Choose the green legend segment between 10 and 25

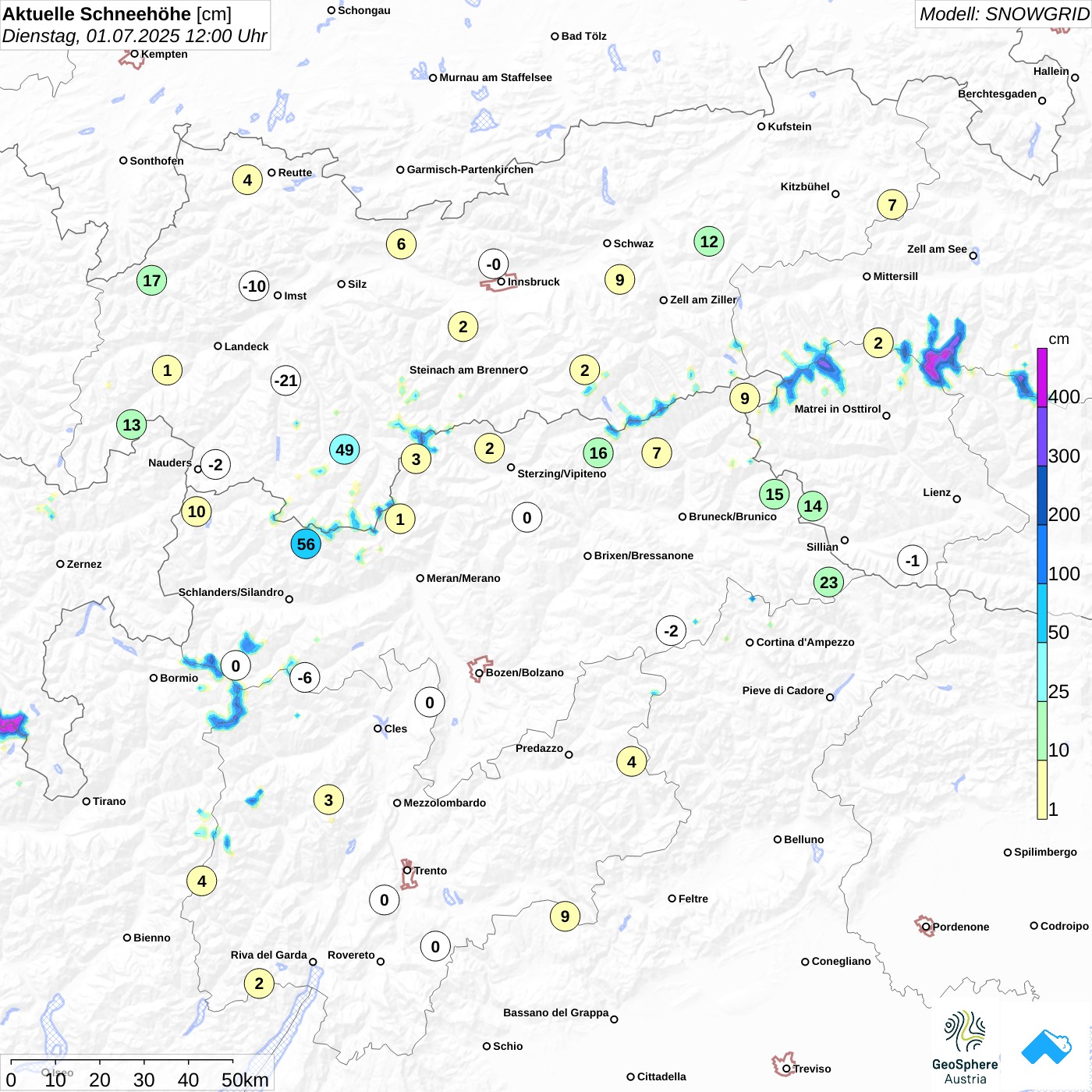click(x=1042, y=731)
